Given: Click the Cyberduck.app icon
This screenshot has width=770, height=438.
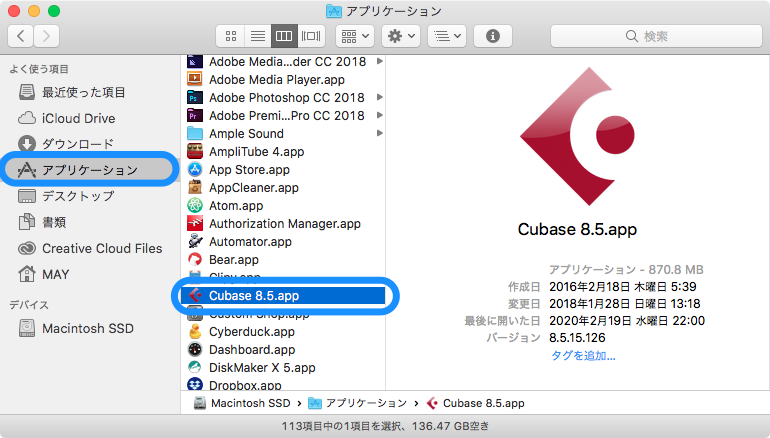Looking at the screenshot, I should 195,331.
